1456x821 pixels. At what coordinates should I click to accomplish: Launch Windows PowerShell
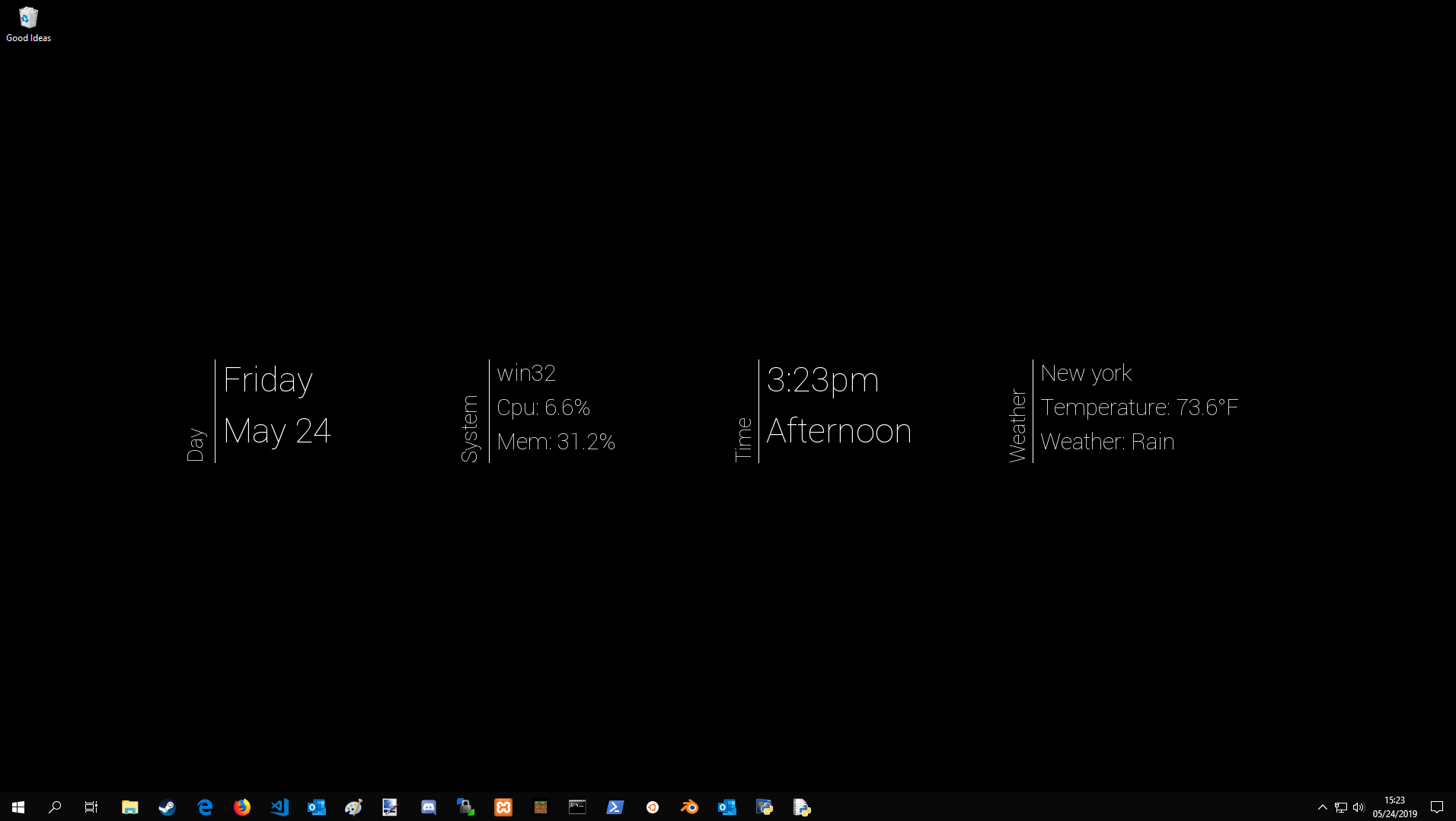pos(615,807)
